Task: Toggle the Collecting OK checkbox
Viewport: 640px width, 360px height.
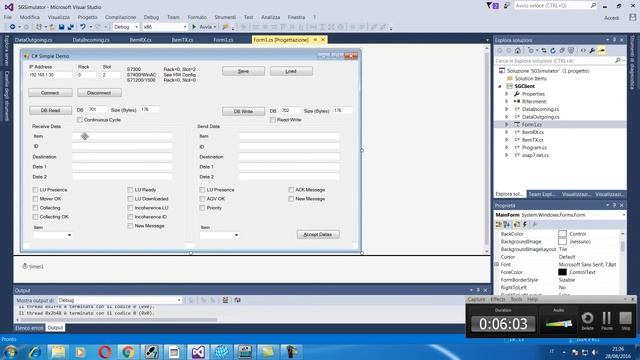Action: tap(35, 217)
